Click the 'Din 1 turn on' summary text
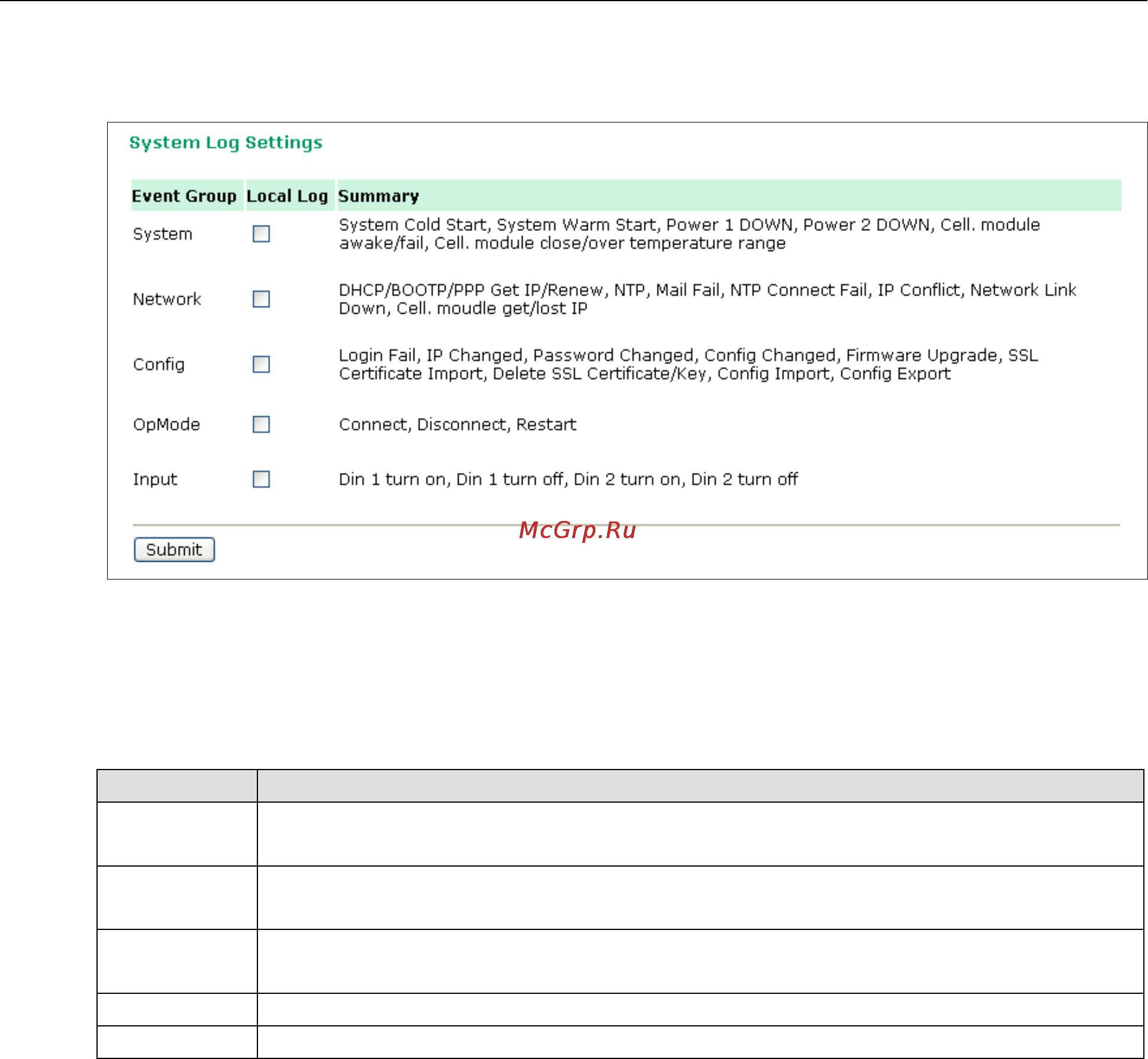The image size is (1148, 1059). [x=568, y=479]
